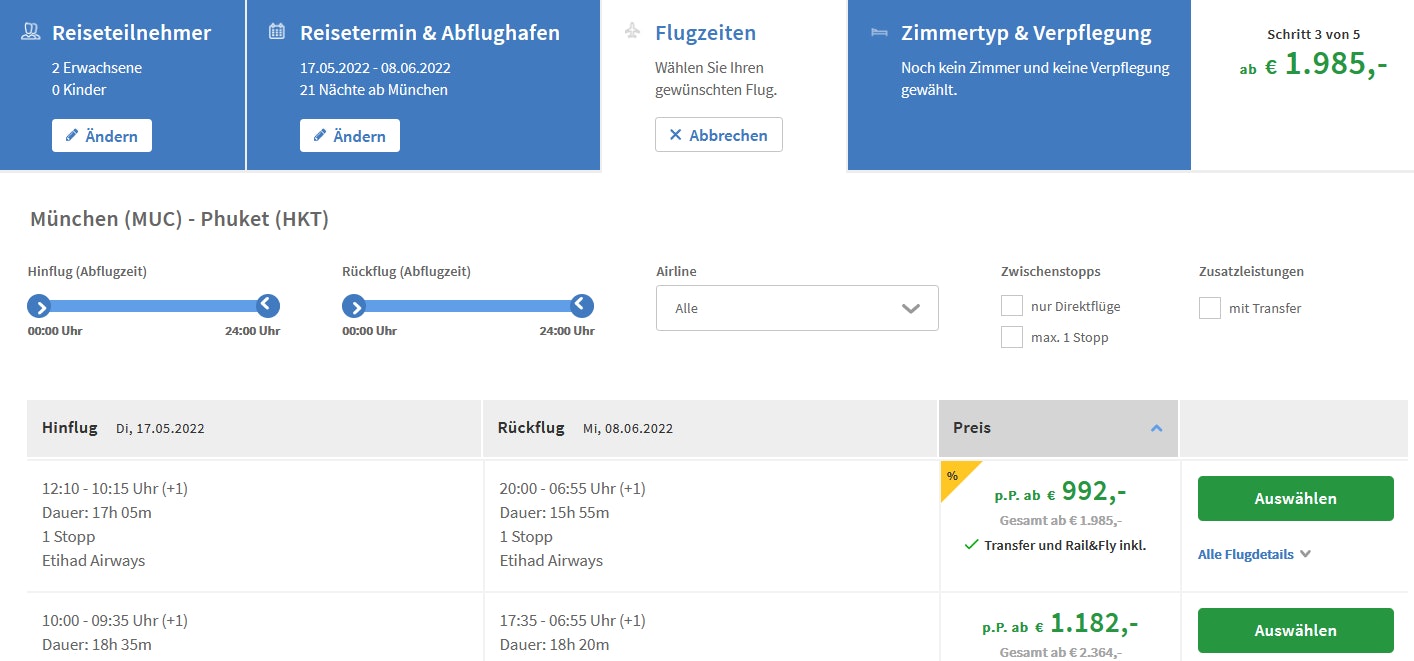Screen dimensions: 1414x661
Task: Select the Flugzeiten step tab
Action: pyautogui.click(x=705, y=33)
